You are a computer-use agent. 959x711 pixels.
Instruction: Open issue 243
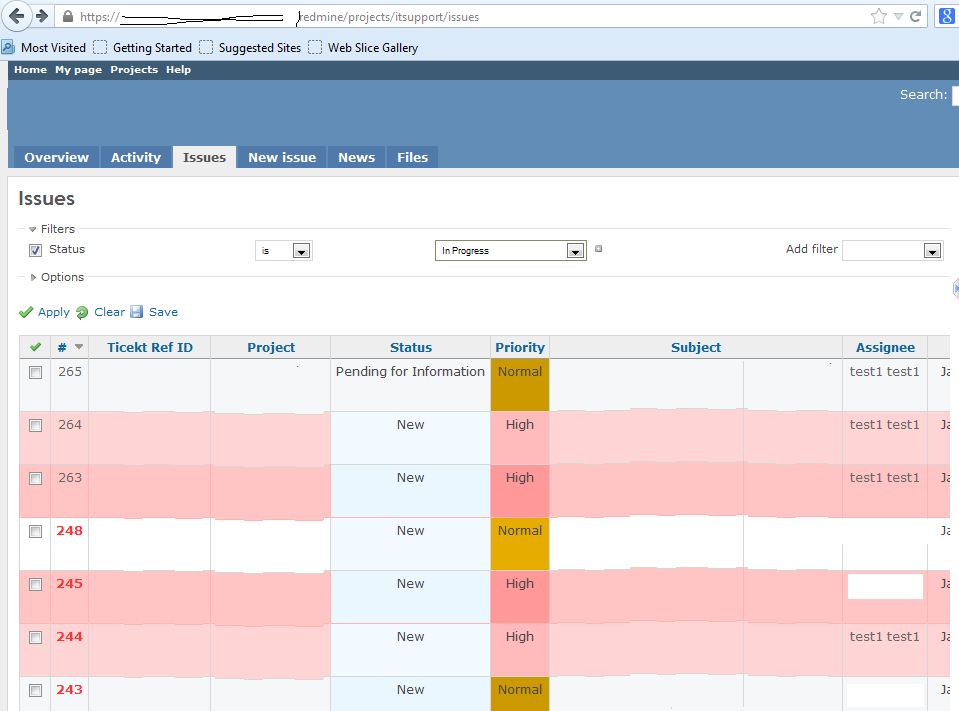pos(70,690)
